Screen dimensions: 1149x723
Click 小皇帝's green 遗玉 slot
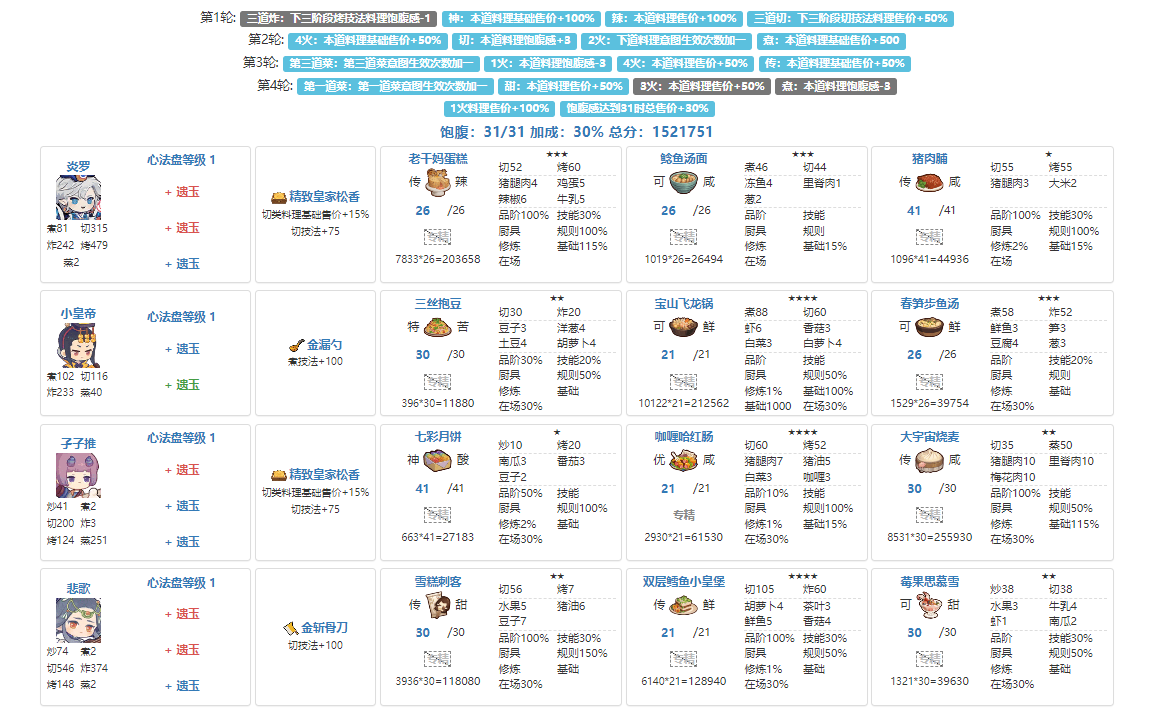[x=181, y=385]
